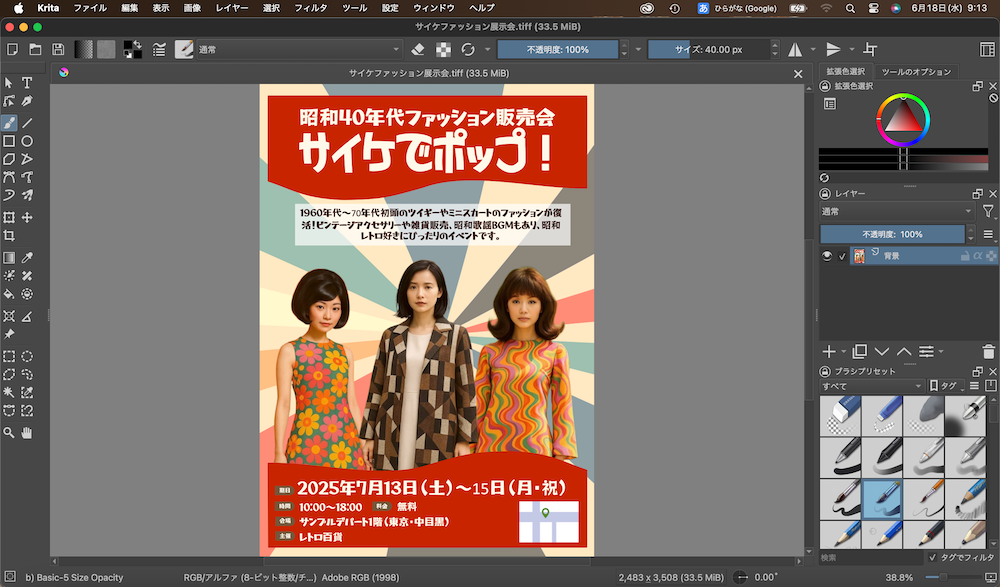Select the Rectangular Selection tool
Viewport: 1000px width, 587px height.
(9, 357)
